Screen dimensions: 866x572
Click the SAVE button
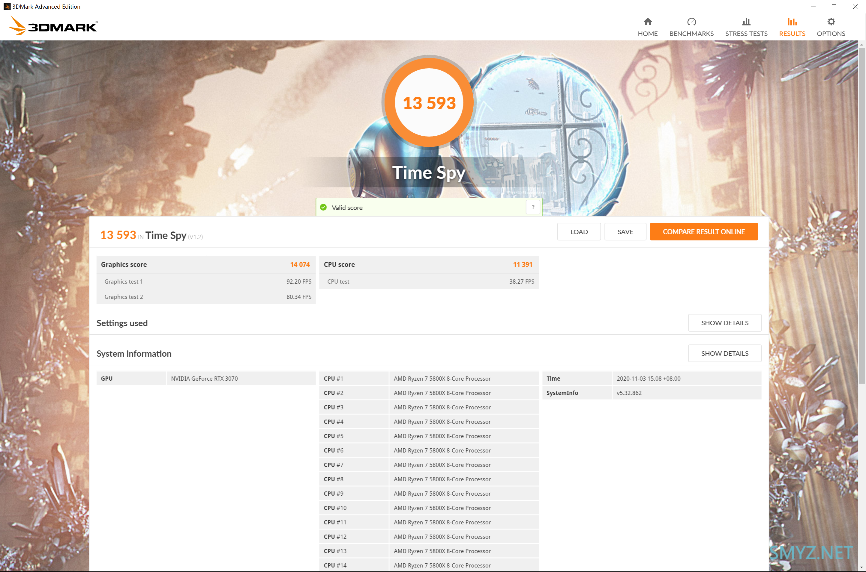point(625,232)
